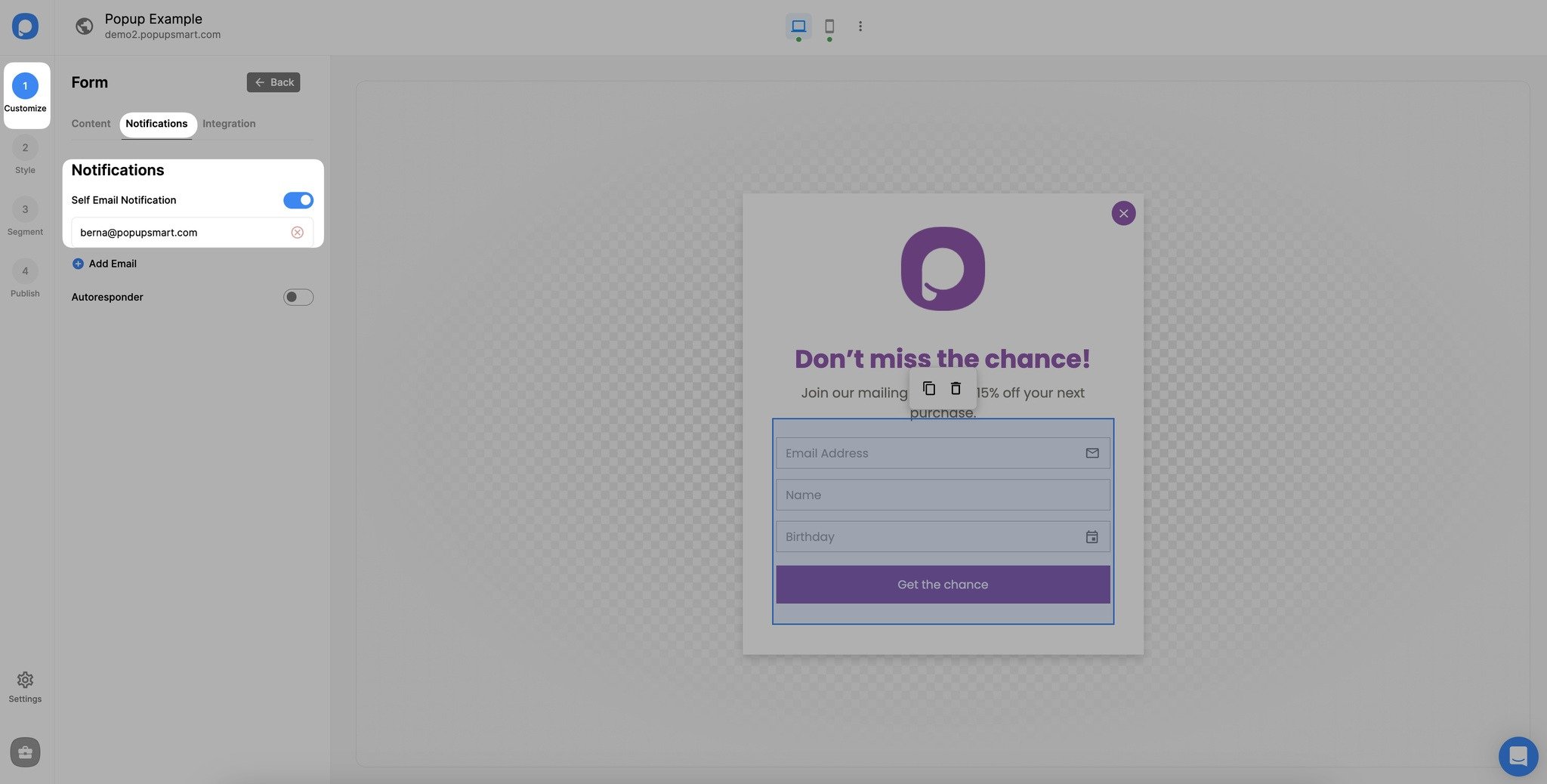The image size is (1547, 784).
Task: Delete the selected form block
Action: pyautogui.click(x=955, y=387)
